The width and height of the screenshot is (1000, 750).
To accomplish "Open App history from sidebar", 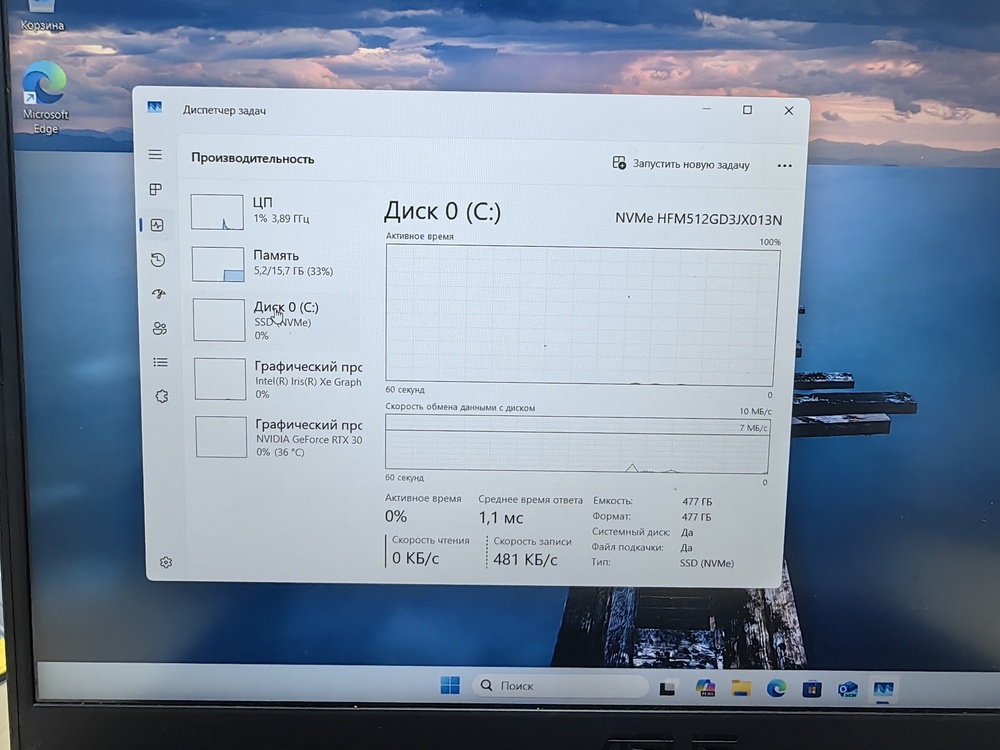I will click(x=157, y=260).
